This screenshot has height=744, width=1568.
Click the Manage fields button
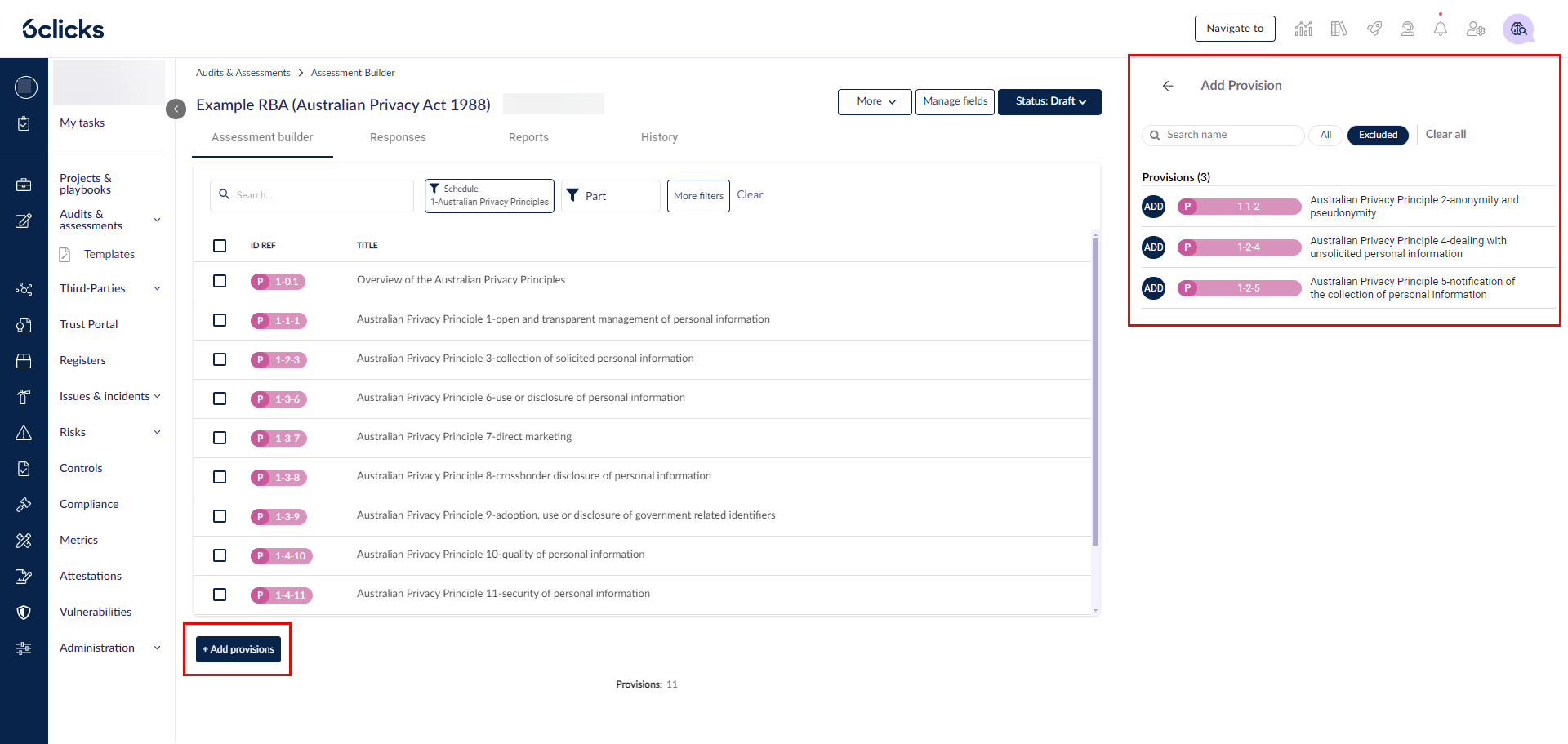(955, 102)
